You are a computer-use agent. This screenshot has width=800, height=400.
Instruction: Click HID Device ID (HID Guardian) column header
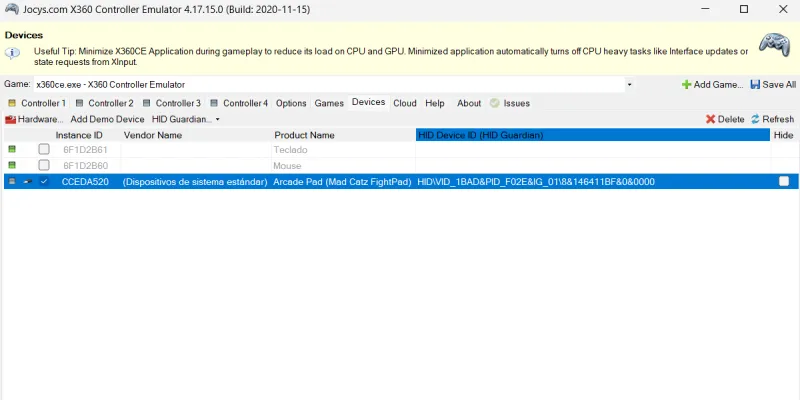click(593, 135)
